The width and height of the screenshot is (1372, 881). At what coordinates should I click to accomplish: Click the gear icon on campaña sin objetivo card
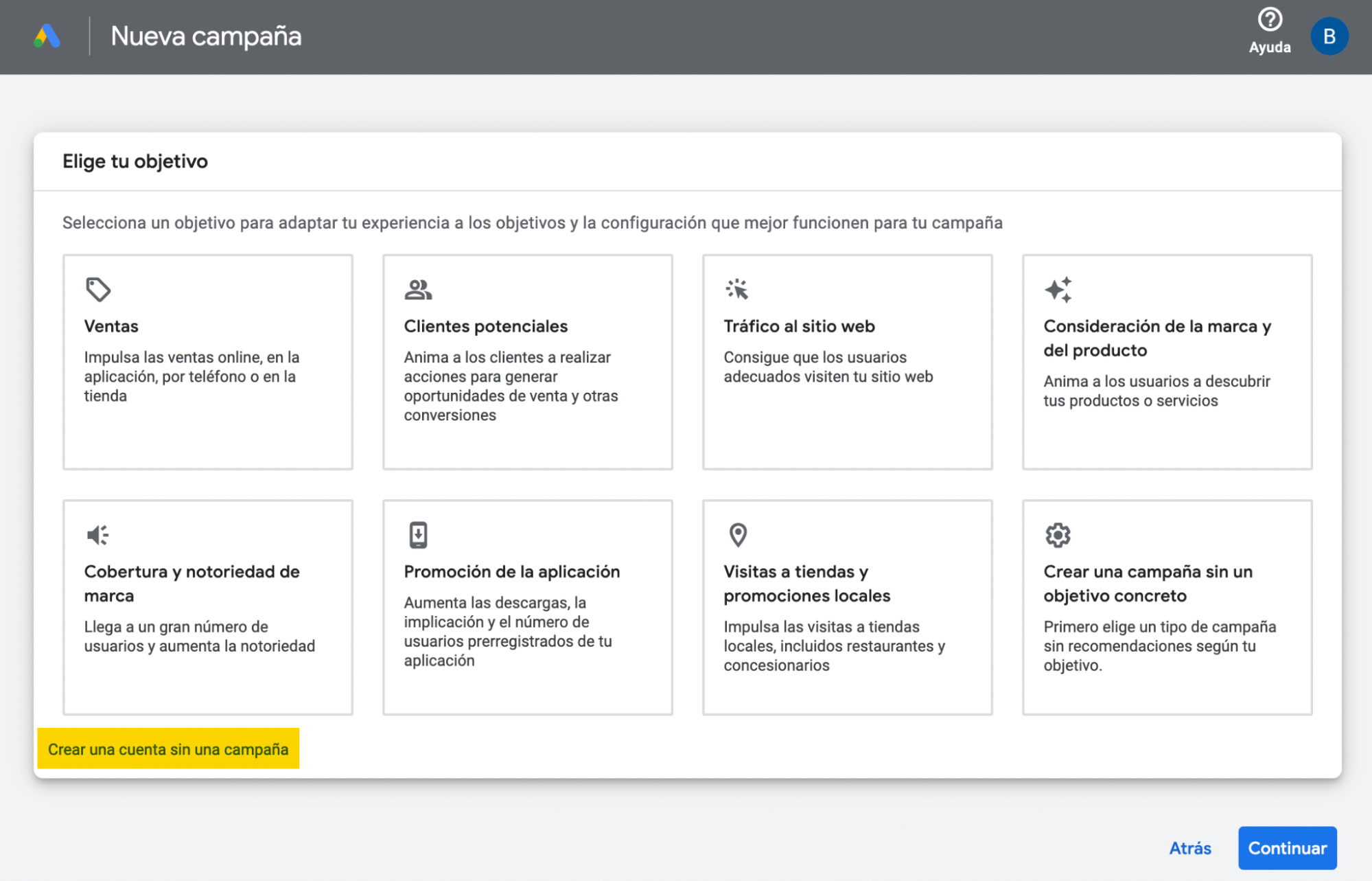tap(1058, 534)
